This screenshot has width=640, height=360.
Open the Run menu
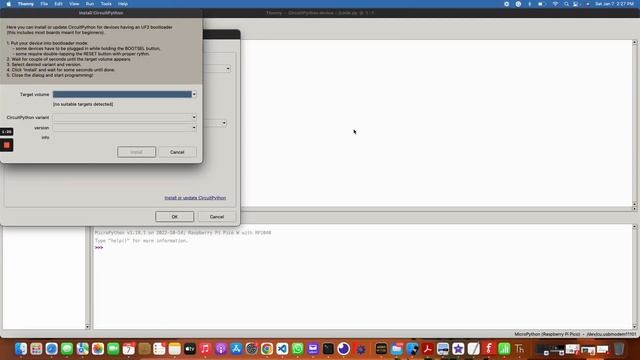point(90,4)
